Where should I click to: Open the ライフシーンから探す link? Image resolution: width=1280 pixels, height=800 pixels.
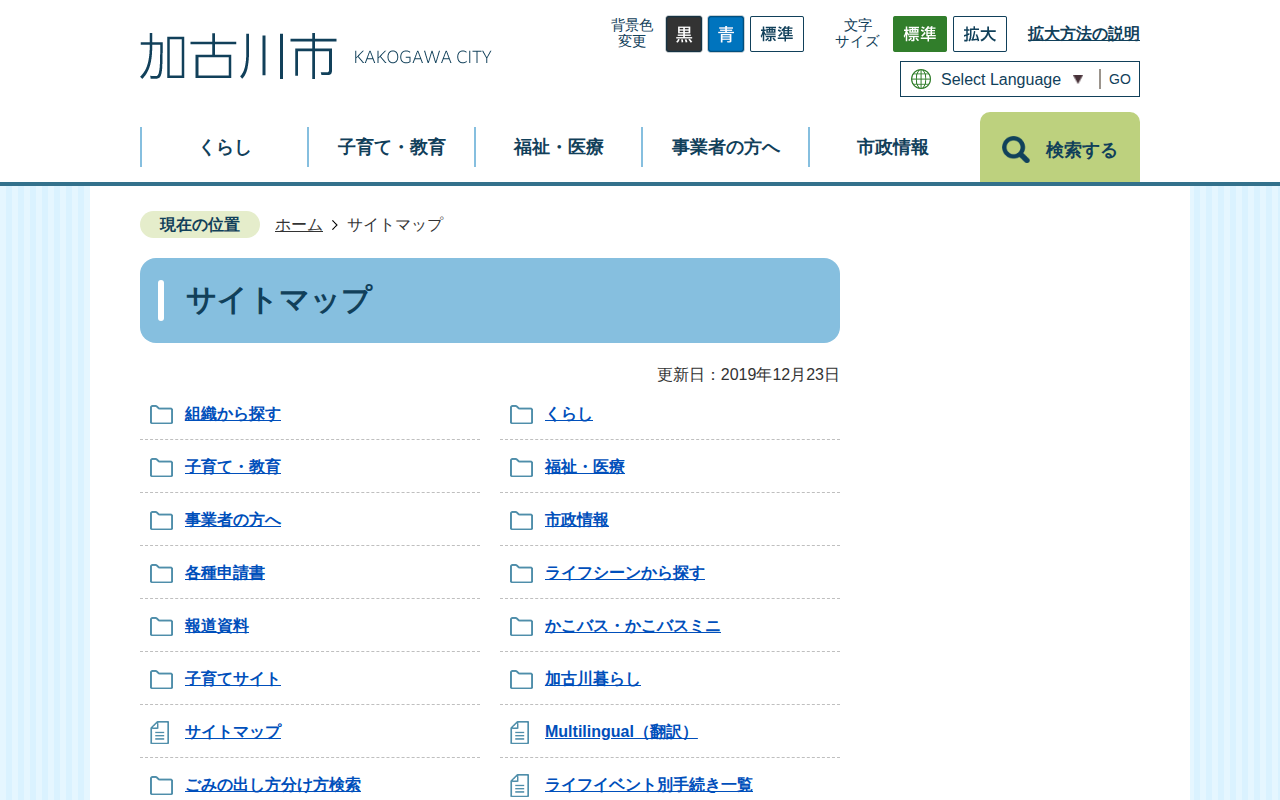pos(625,573)
